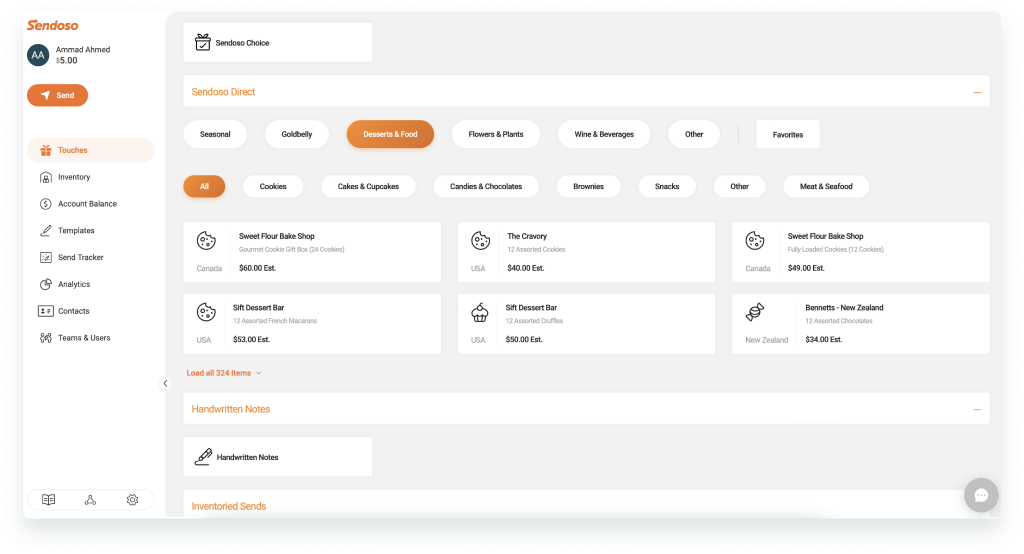The image size is (1024, 554).
Task: Click the $5.00 account balance
Action: 67,61
